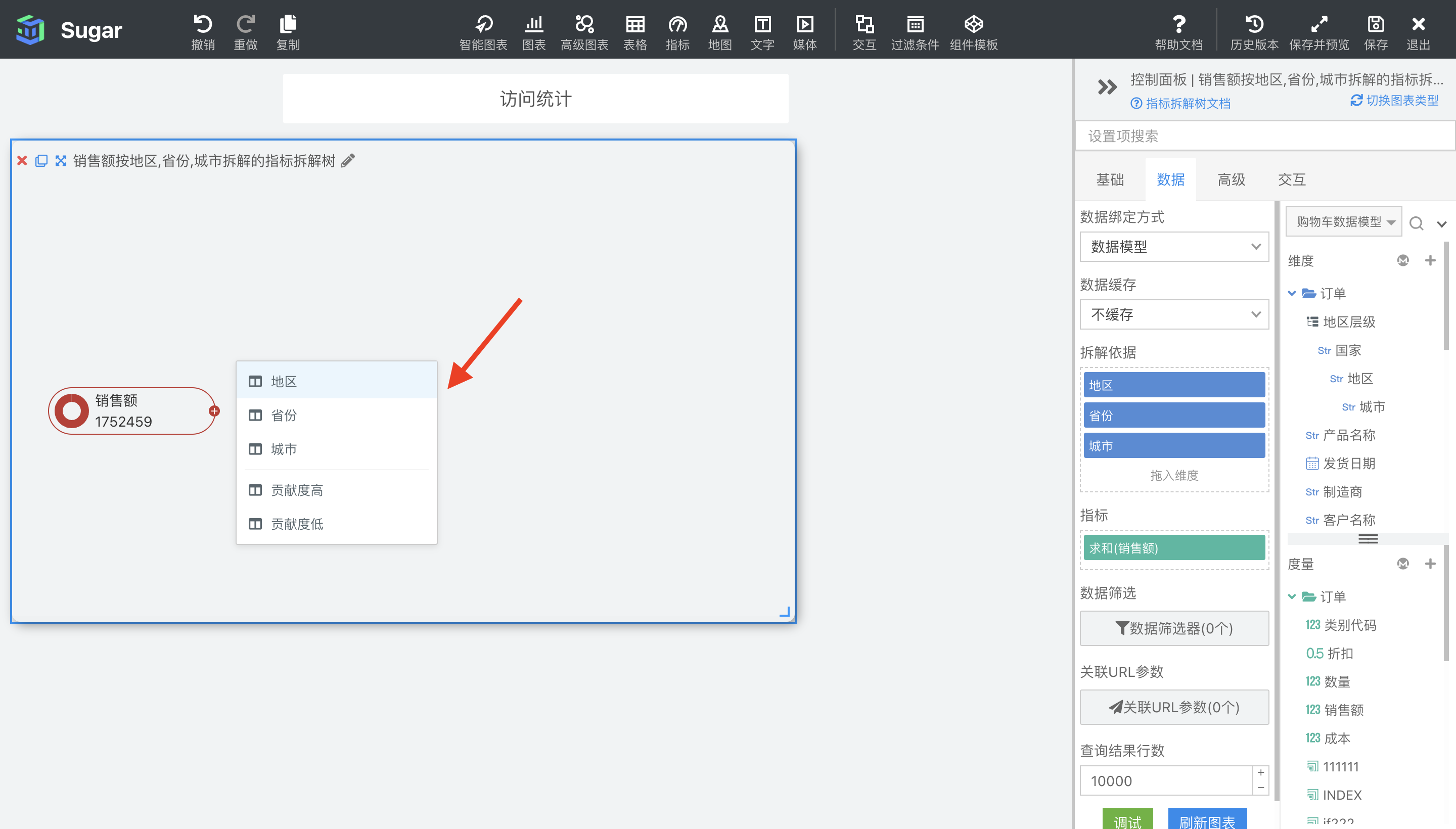Open the Table (表格) tool

635,32
